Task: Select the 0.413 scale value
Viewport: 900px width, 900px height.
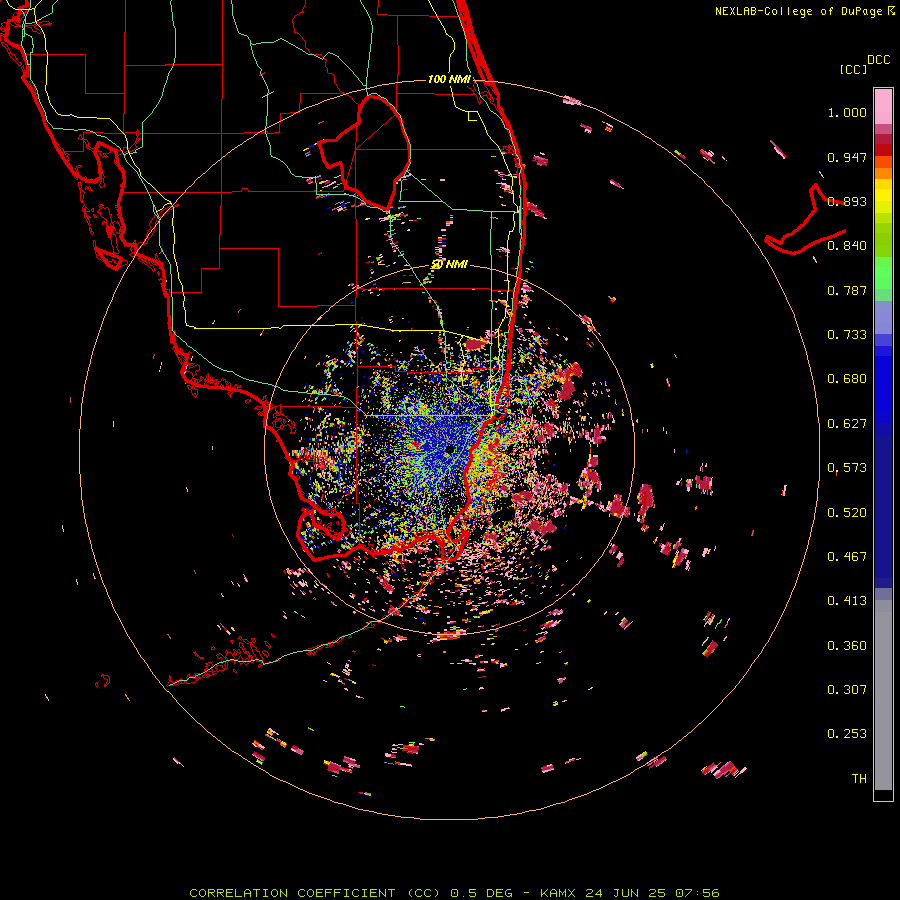Action: click(x=847, y=601)
